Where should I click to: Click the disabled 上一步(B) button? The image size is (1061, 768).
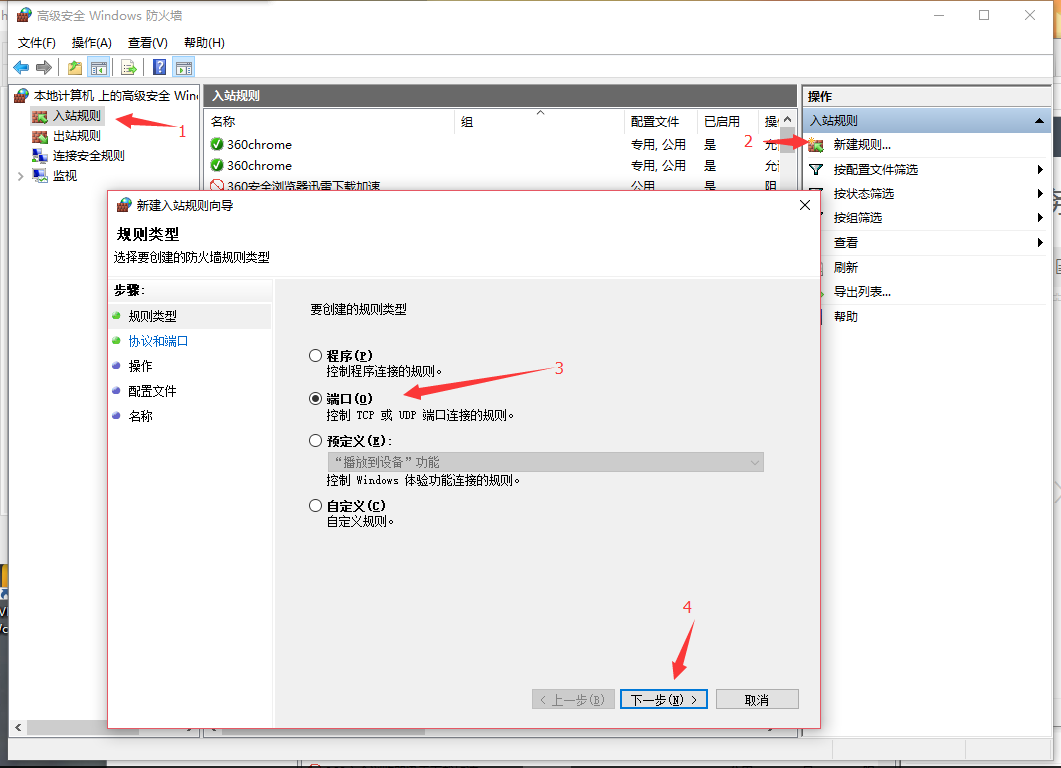point(573,700)
